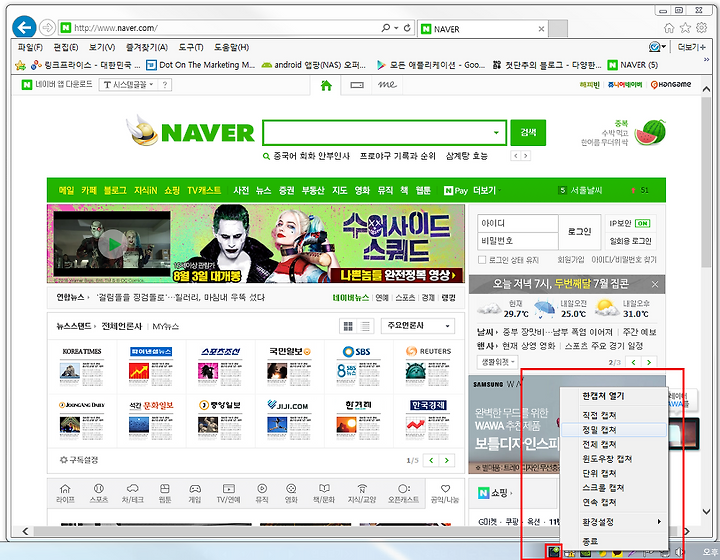Click the 한캡쳐 tray icon in taskbar

click(555, 551)
